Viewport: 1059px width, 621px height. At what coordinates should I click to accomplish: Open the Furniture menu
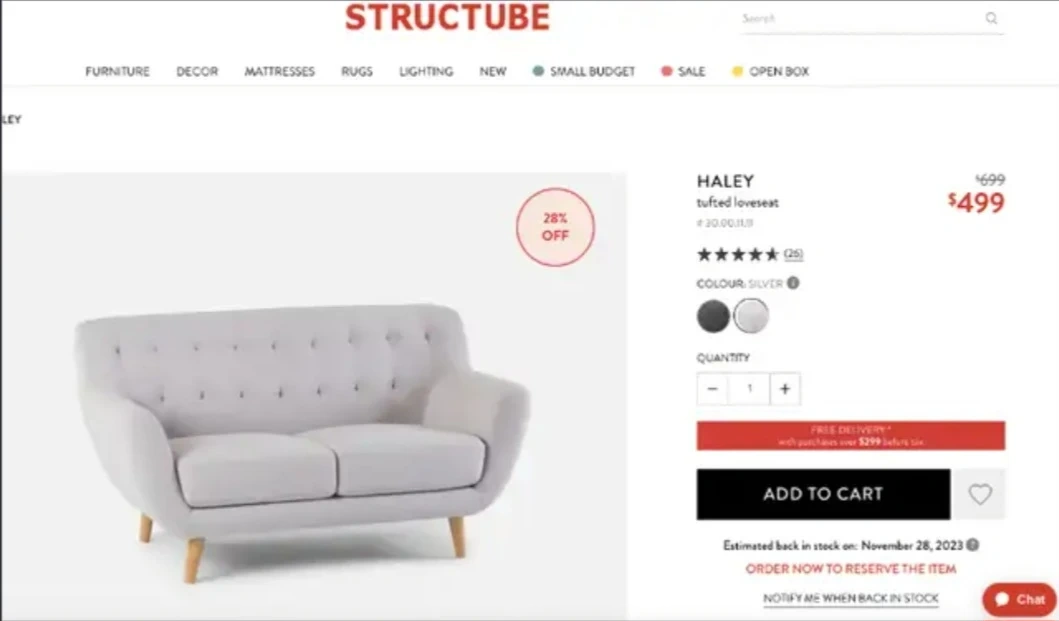click(x=118, y=72)
